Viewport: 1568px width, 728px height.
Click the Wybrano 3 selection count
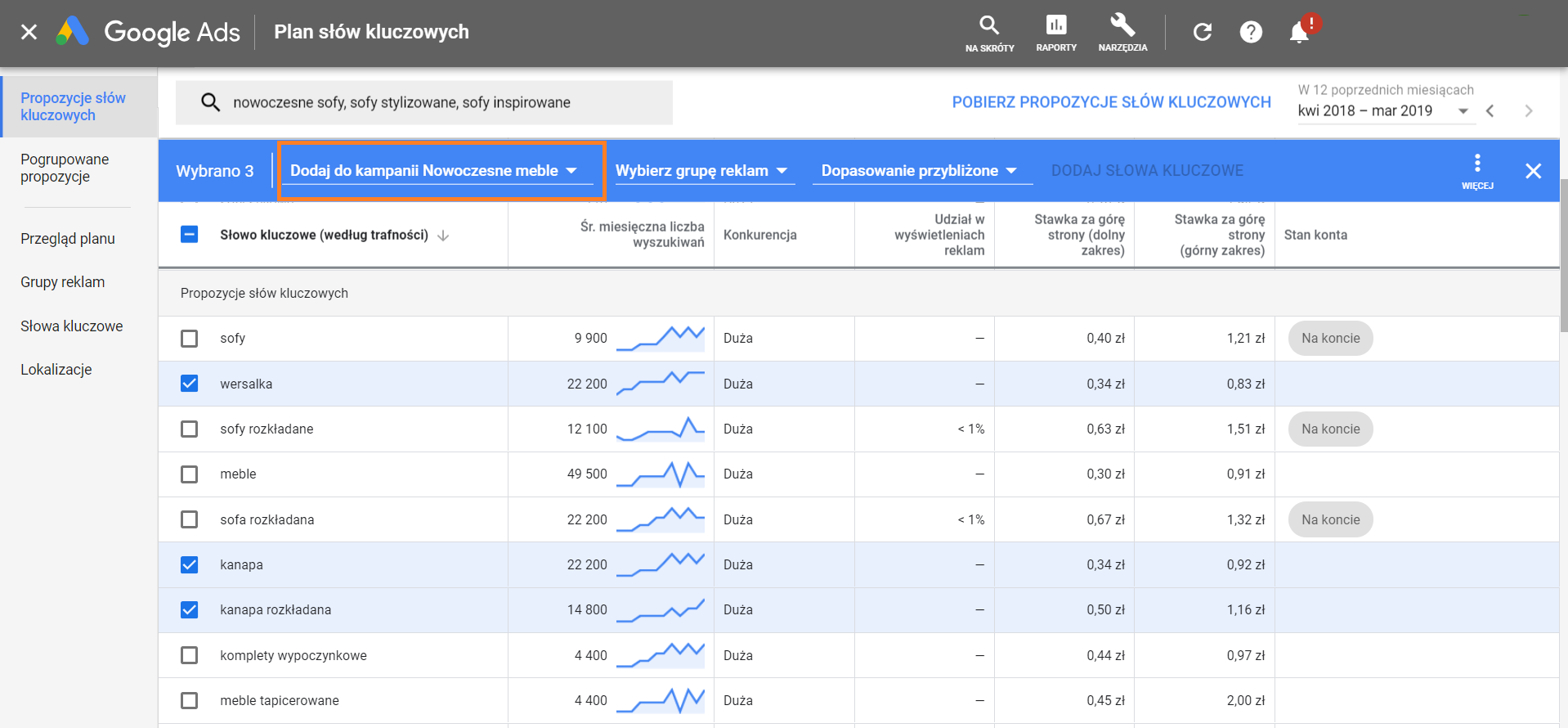pos(215,171)
